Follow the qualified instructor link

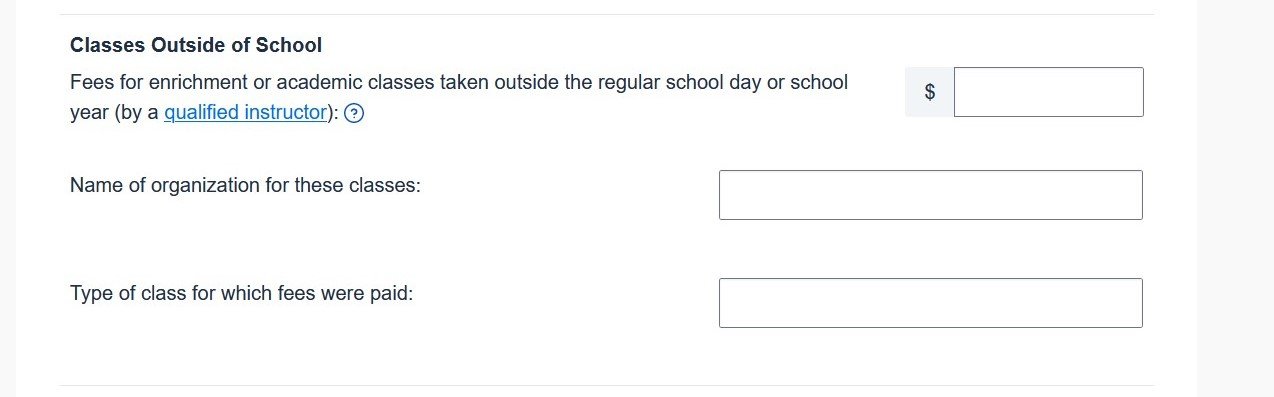point(246,112)
